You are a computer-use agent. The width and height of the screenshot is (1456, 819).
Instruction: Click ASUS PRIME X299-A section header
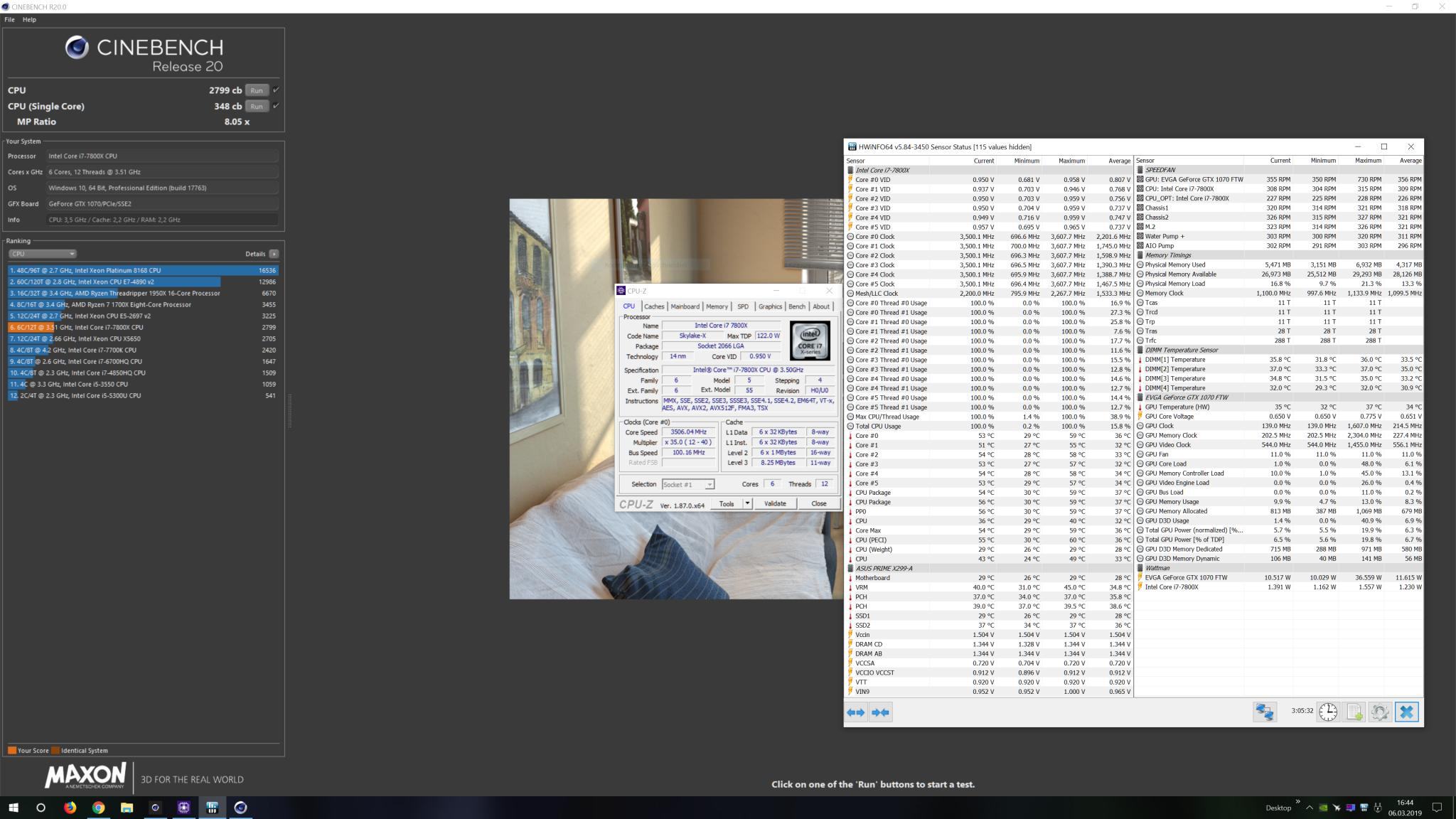[989, 568]
